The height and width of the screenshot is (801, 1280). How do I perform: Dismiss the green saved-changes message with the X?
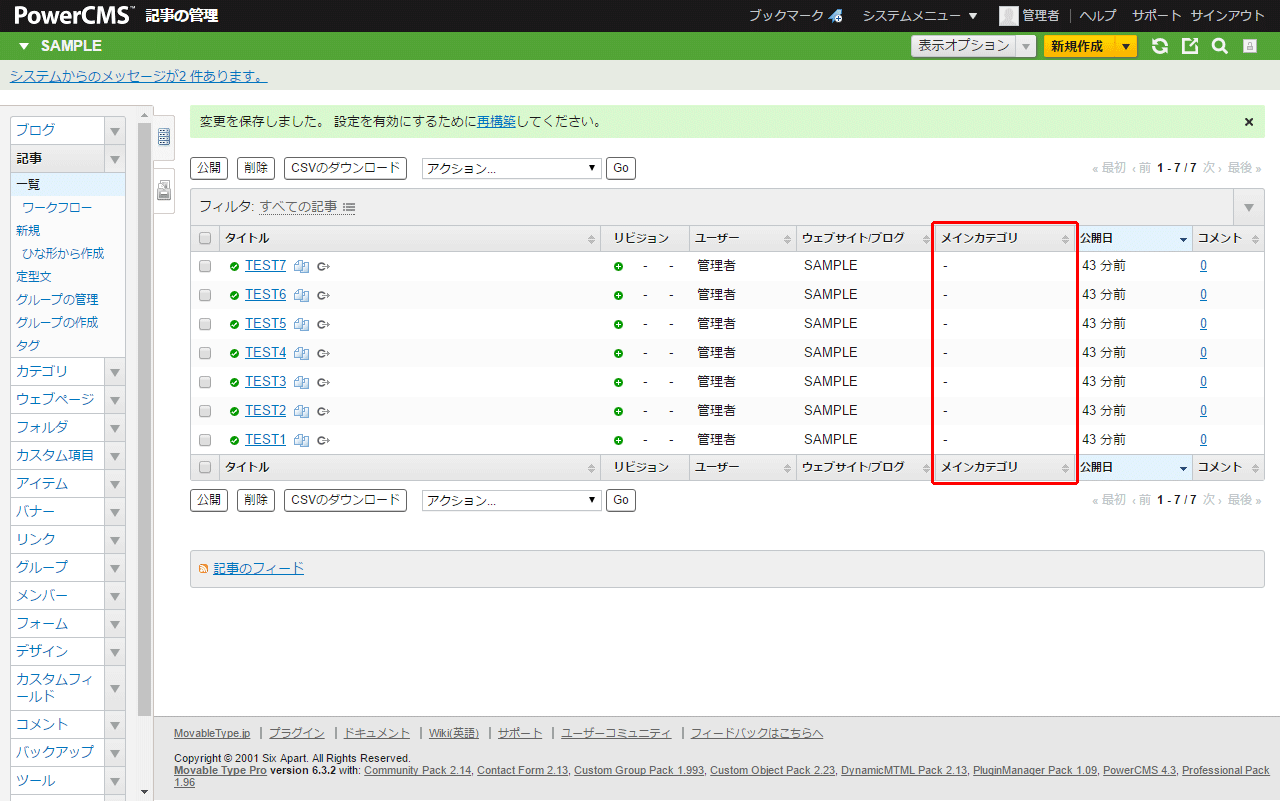coord(1248,122)
